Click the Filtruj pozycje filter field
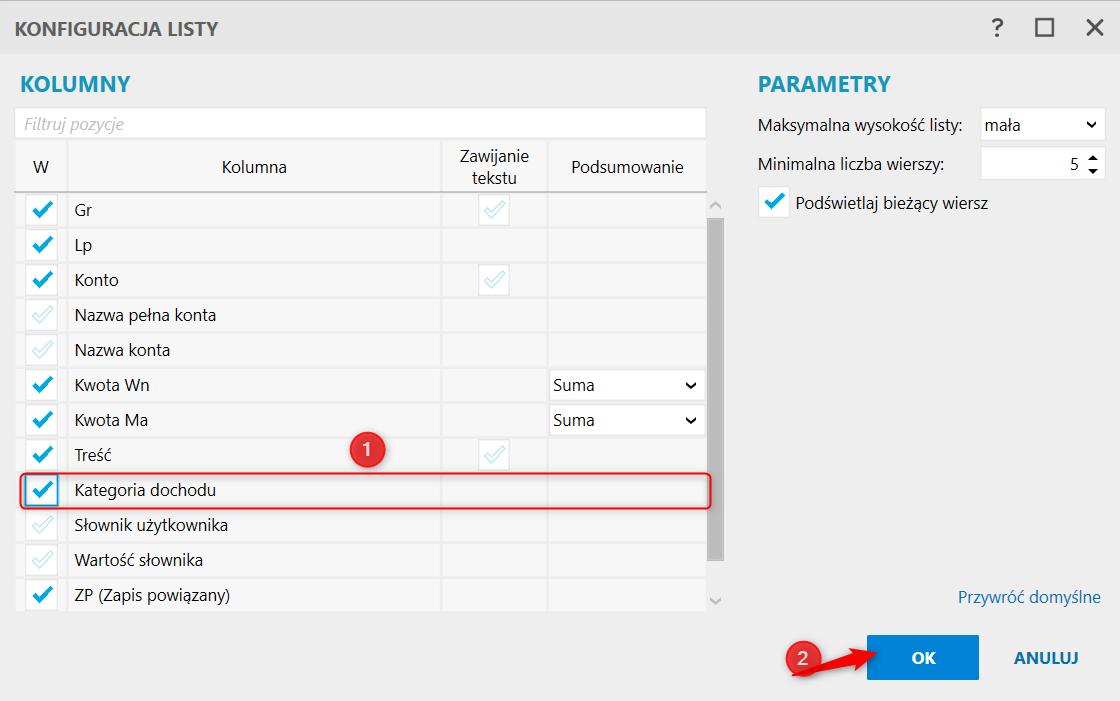Viewport: 1120px width, 701px height. coord(360,124)
